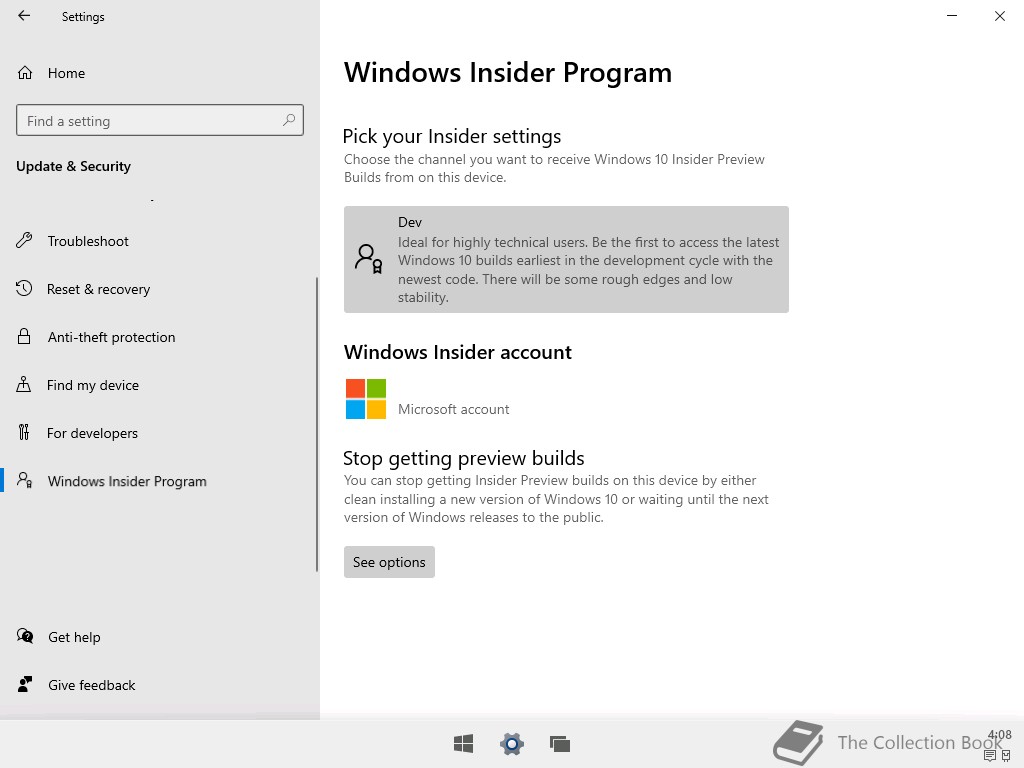Click the sidebar vertical scrollbar
The width and height of the screenshot is (1024, 768).
[x=317, y=424]
